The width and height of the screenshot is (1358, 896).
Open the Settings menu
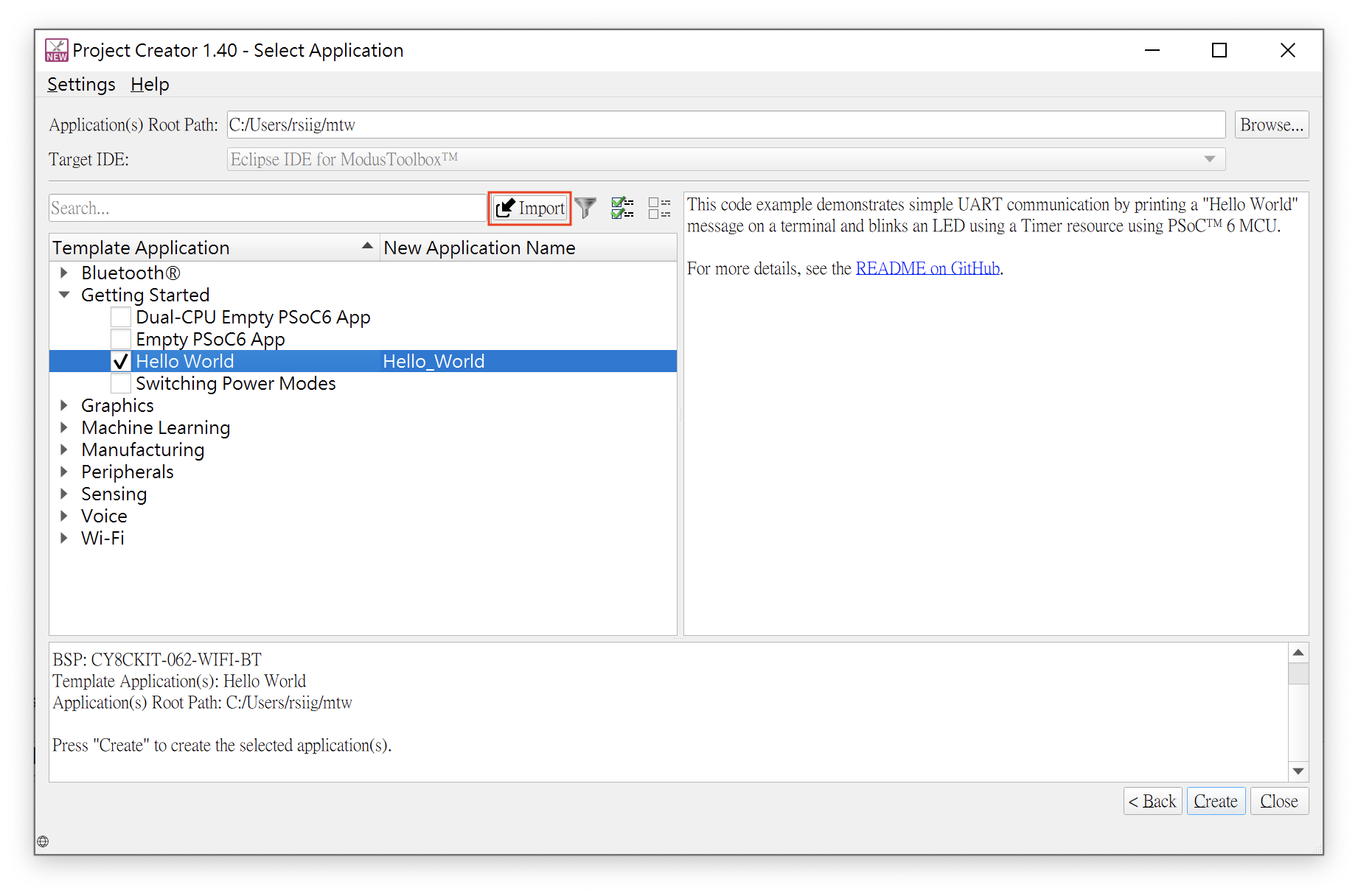pyautogui.click(x=81, y=85)
